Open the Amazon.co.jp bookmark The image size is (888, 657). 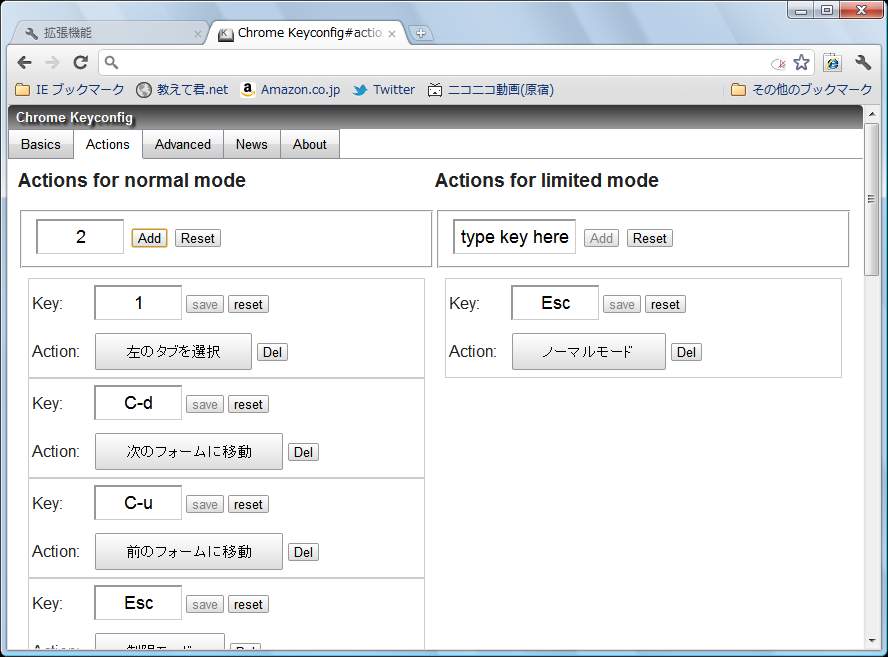tap(290, 89)
